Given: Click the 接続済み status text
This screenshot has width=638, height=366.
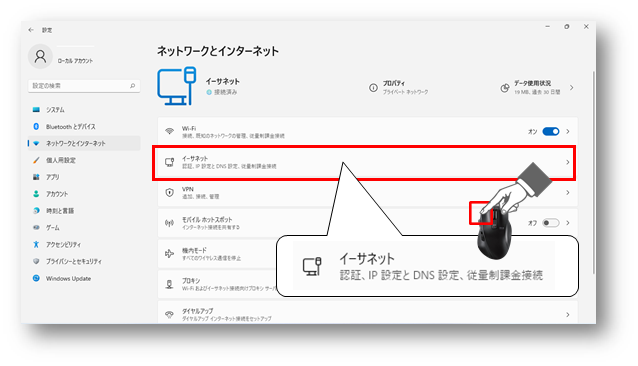Looking at the screenshot, I should click(x=225, y=92).
